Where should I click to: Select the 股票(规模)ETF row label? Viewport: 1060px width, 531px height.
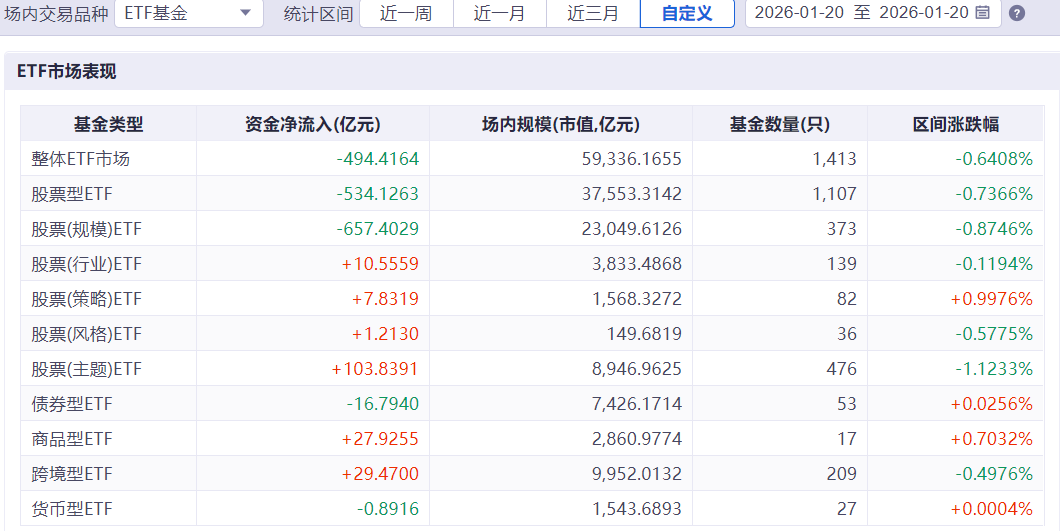(87, 229)
